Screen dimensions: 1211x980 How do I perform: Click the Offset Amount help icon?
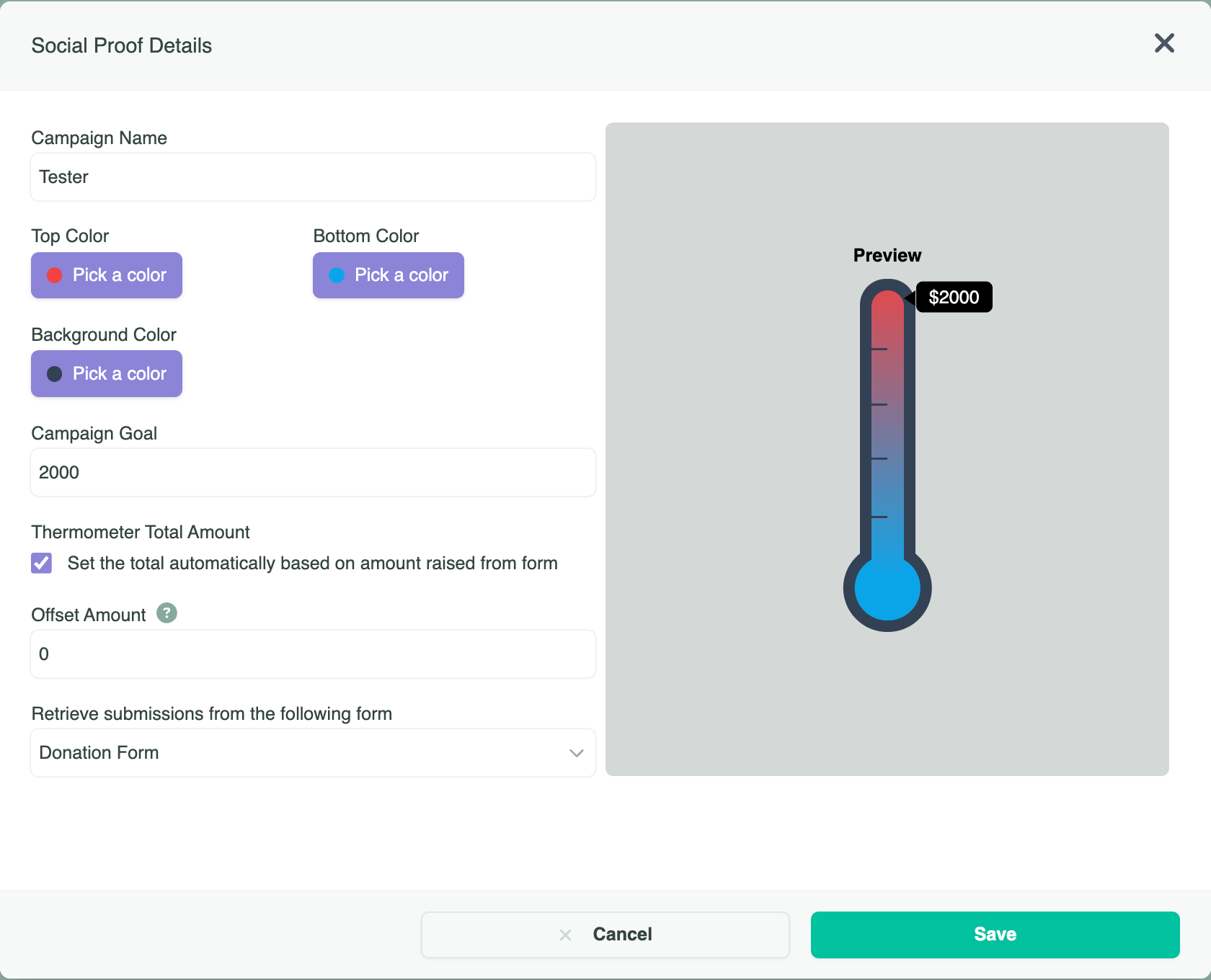point(167,613)
